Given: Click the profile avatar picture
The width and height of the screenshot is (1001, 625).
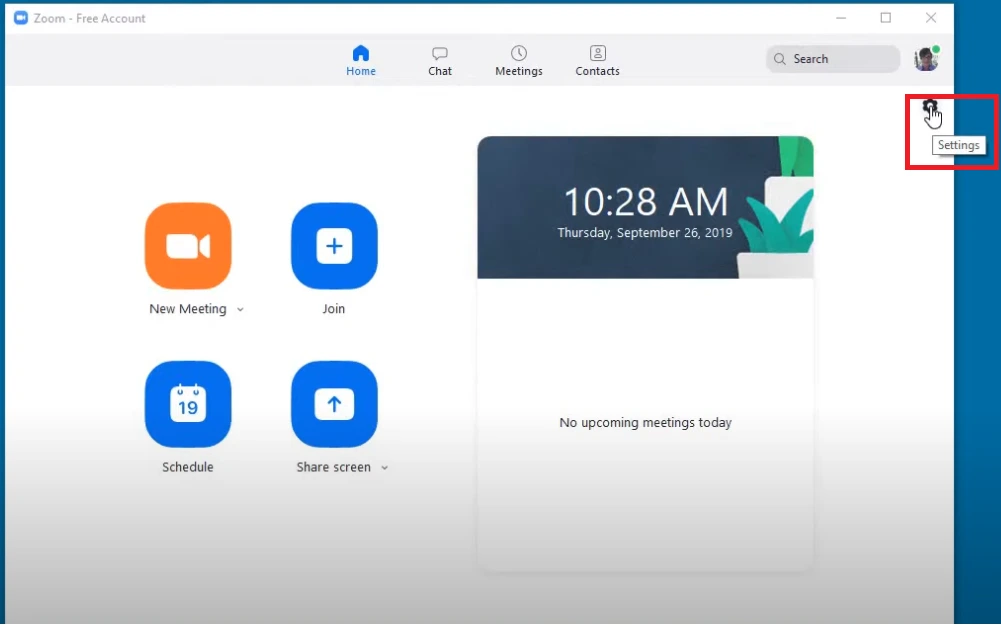Looking at the screenshot, I should [x=926, y=59].
